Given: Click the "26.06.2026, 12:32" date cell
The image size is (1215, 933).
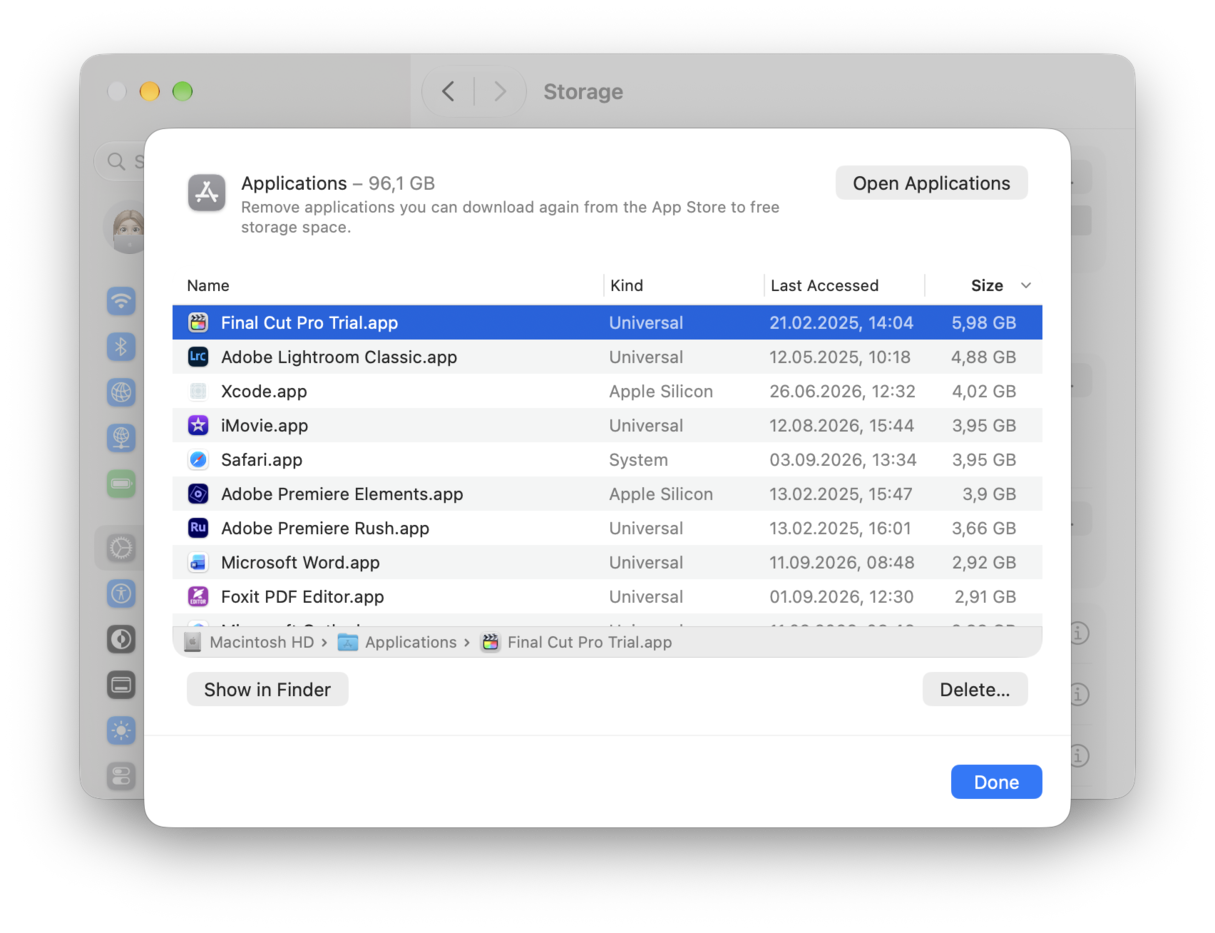Looking at the screenshot, I should coord(842,391).
